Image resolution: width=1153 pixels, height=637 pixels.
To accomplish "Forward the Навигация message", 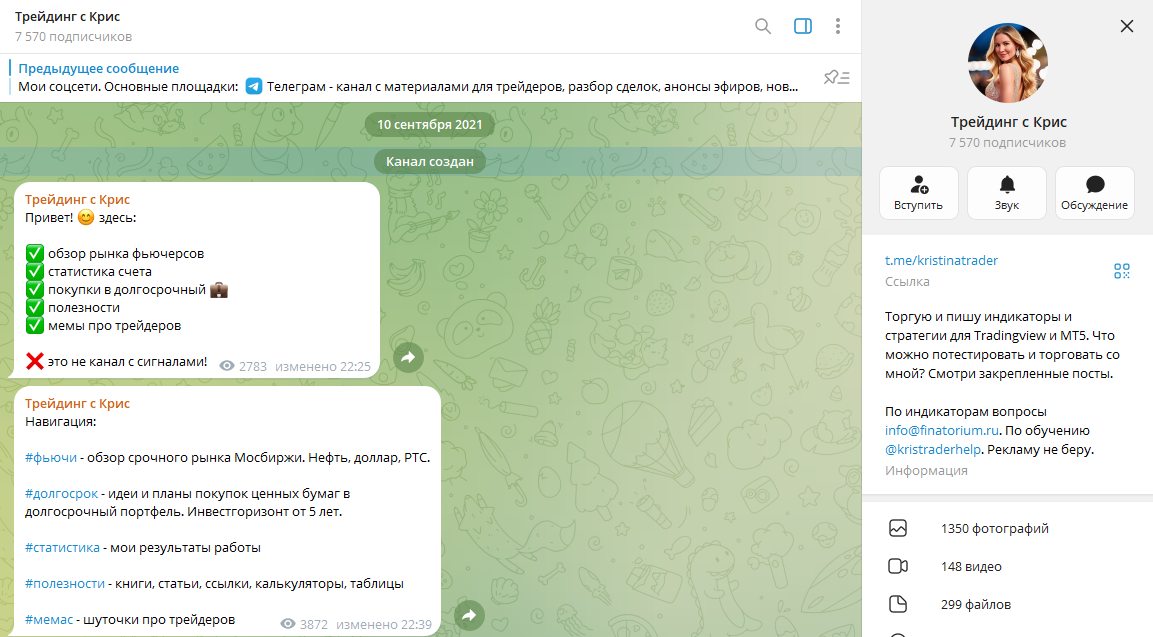I will (469, 615).
